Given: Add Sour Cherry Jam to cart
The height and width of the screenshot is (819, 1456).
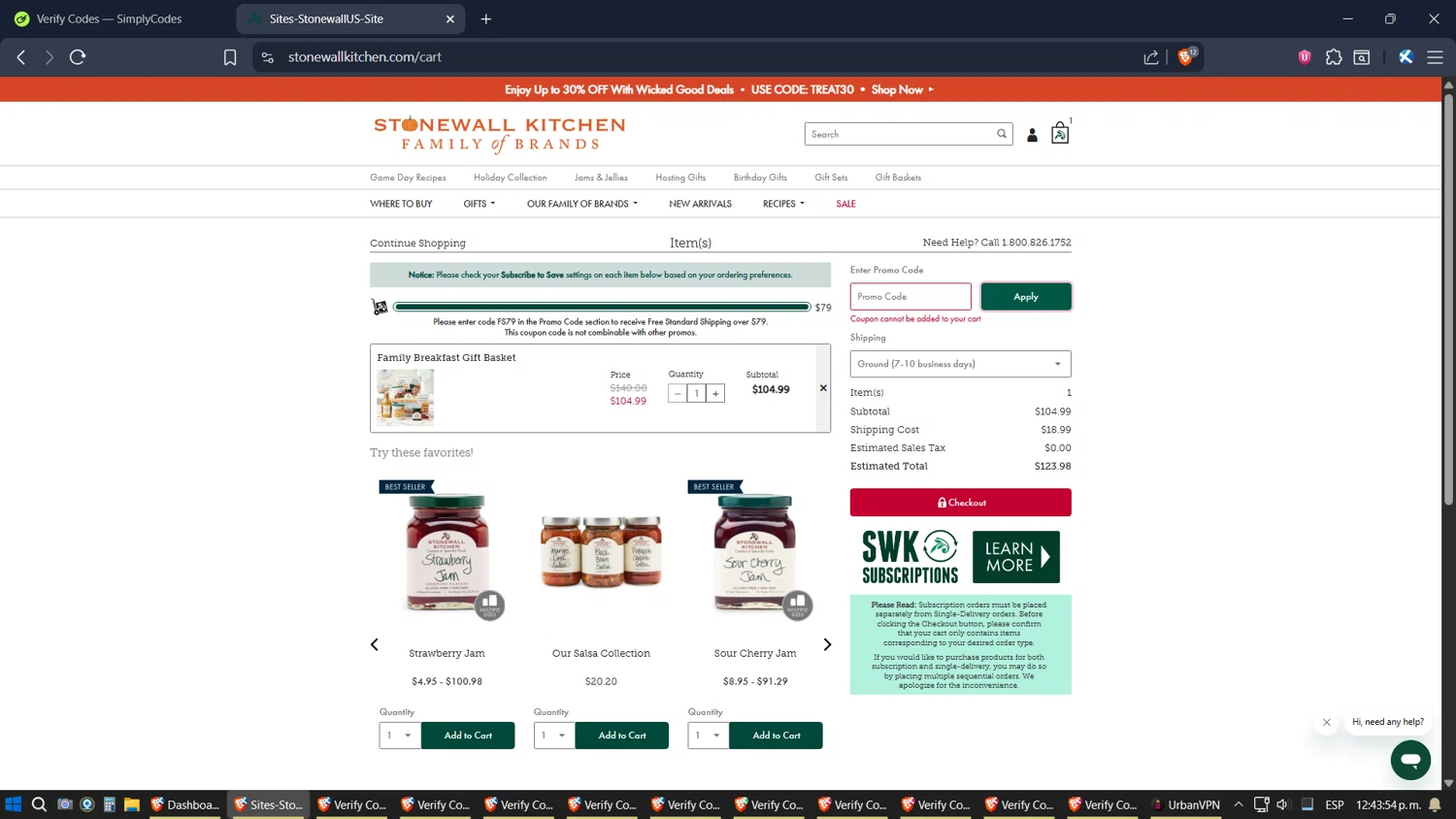Looking at the screenshot, I should 777,736.
